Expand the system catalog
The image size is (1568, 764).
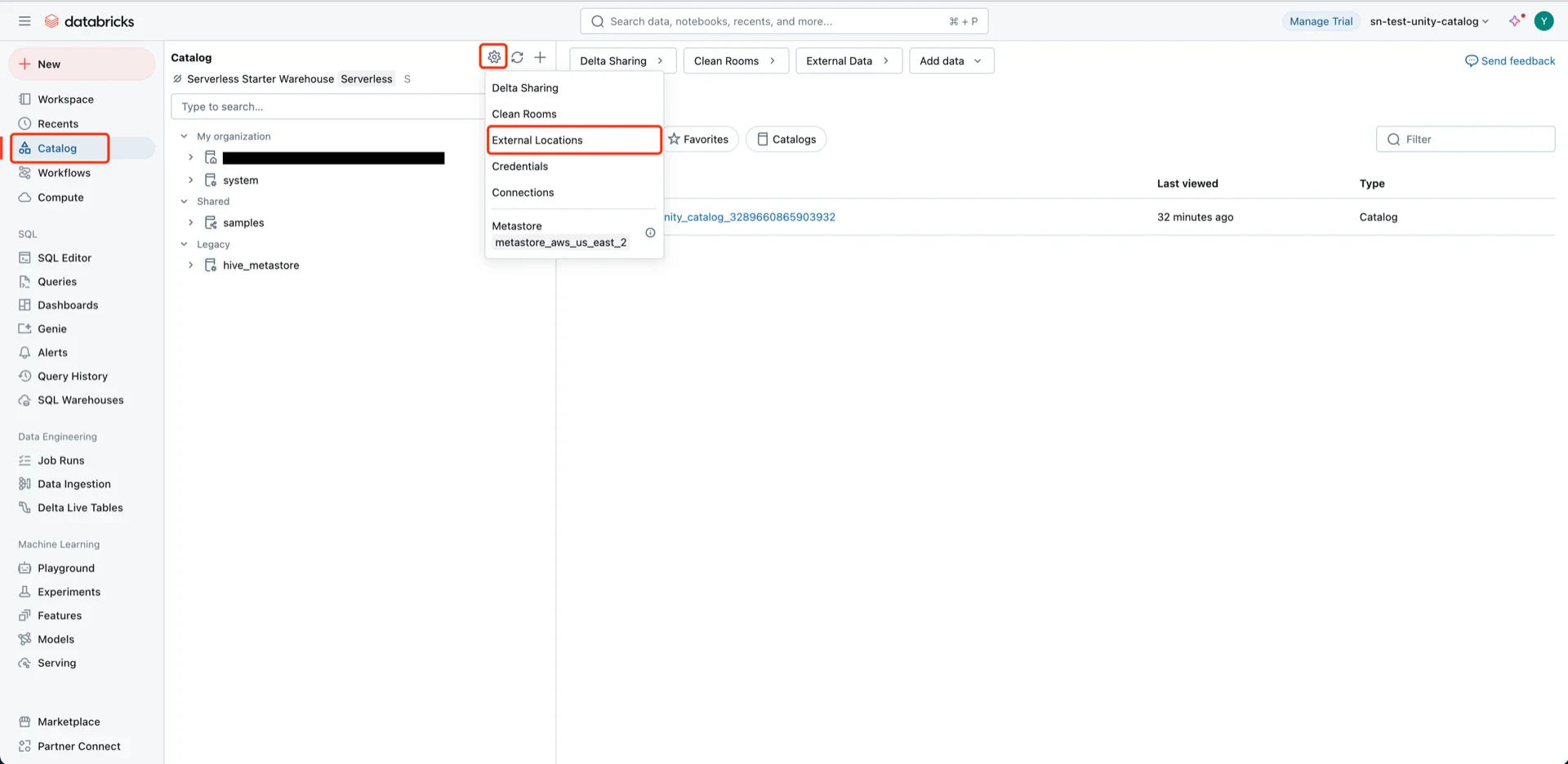(x=190, y=181)
